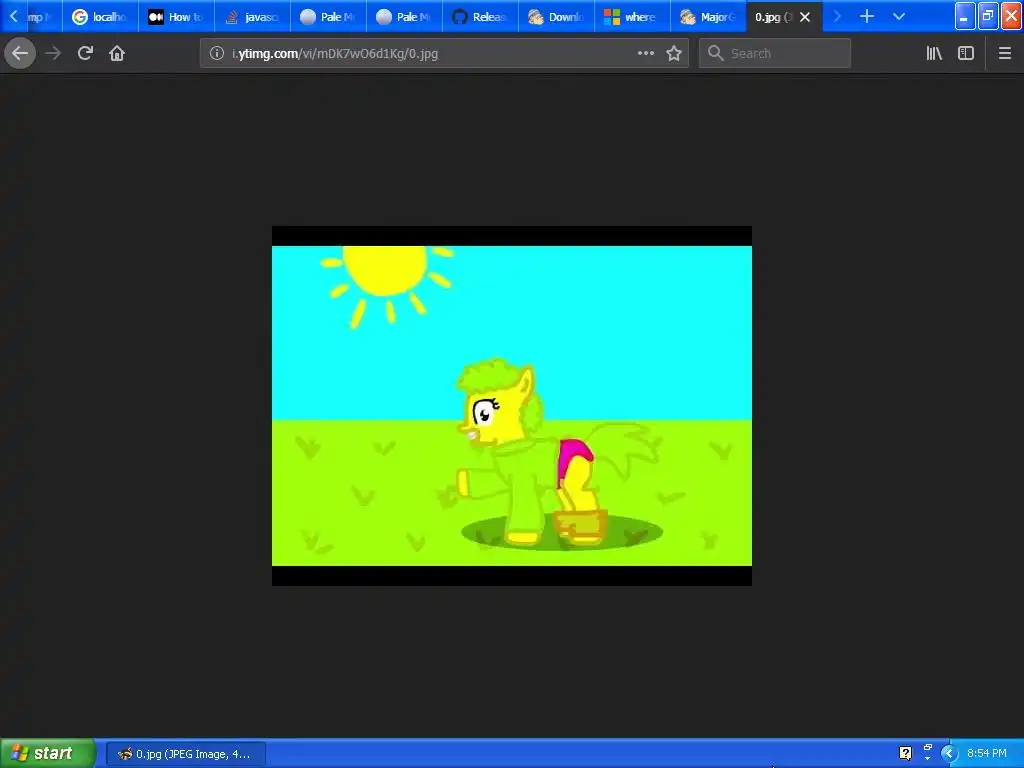Viewport: 1024px width, 768px height.
Task: Click the Search box in toolbar
Action: (775, 54)
